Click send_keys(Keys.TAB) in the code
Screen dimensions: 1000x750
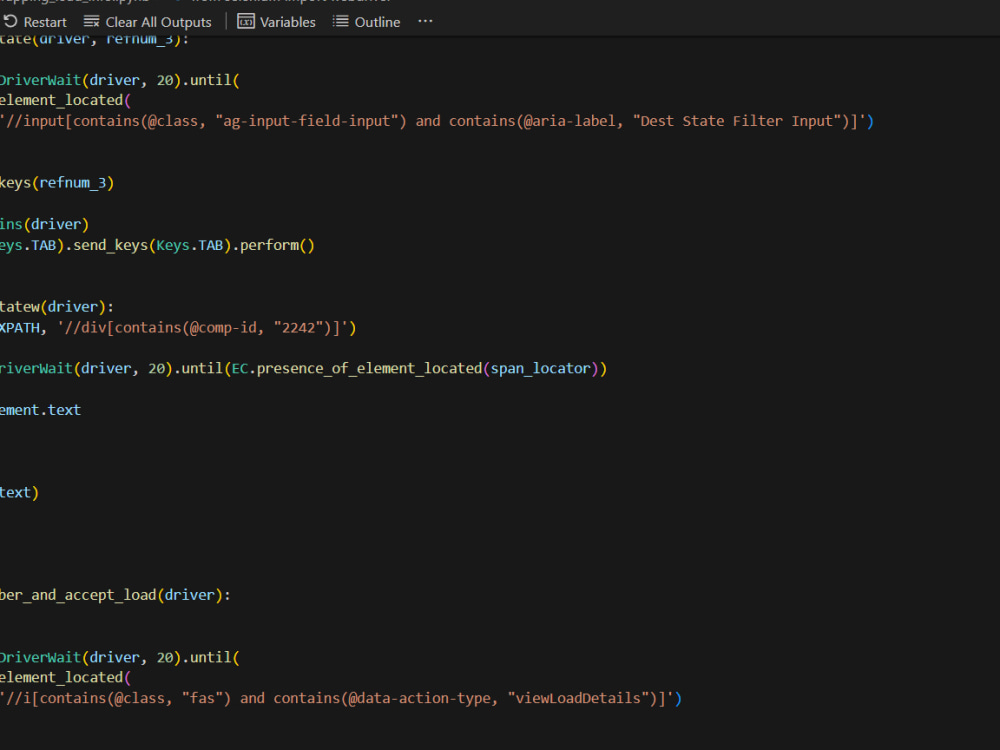(152, 245)
